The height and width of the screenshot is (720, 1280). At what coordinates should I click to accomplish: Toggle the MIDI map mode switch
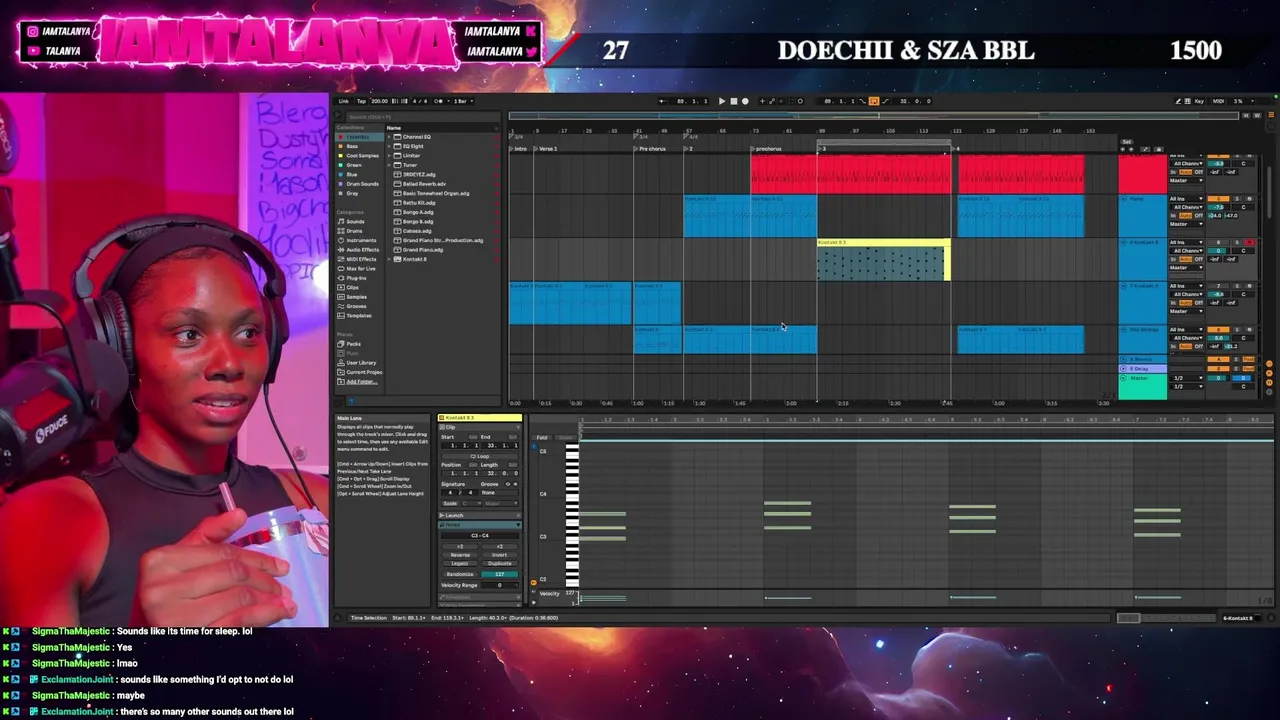pos(1218,101)
